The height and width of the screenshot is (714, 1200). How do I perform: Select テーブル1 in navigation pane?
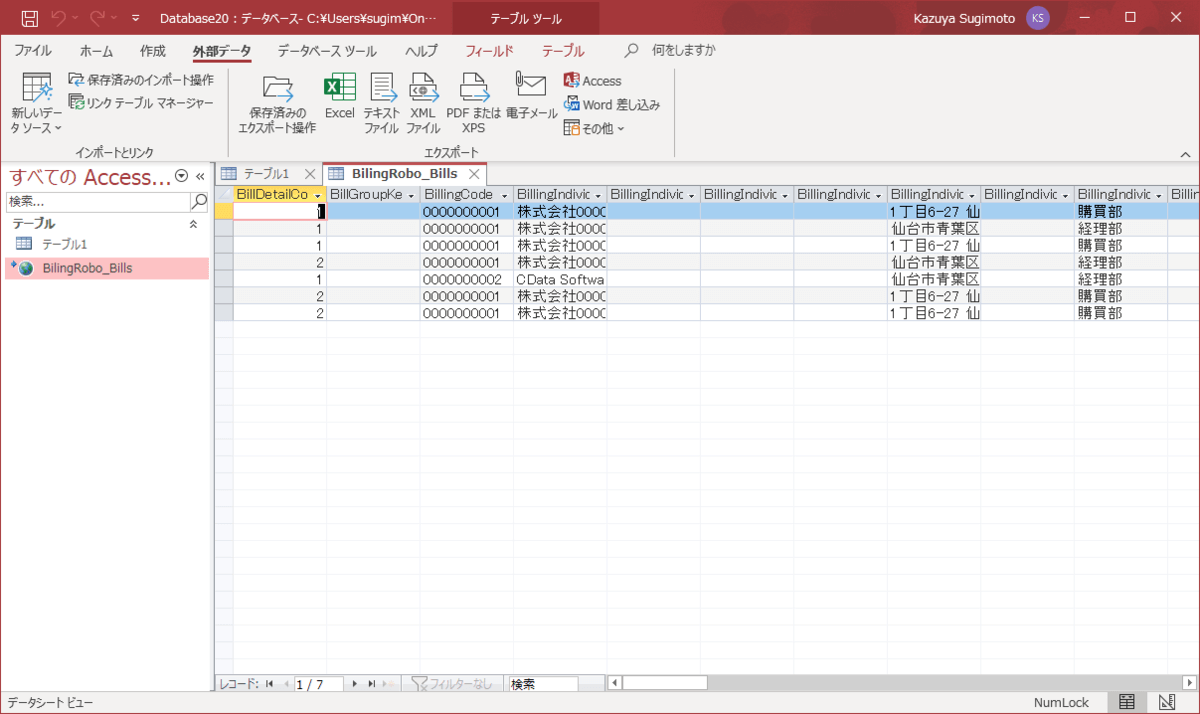(x=107, y=244)
